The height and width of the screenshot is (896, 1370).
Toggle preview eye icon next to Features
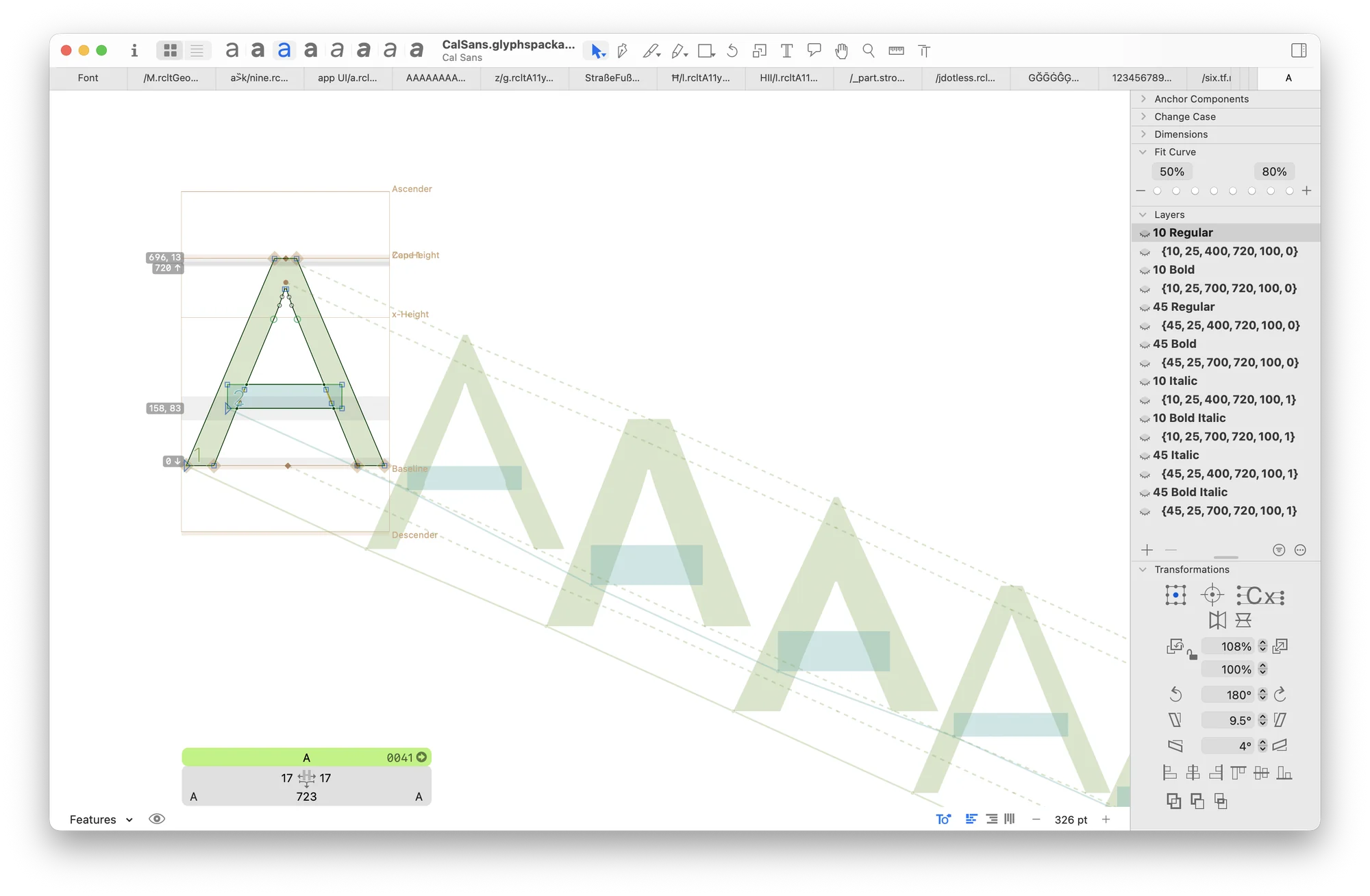157,819
